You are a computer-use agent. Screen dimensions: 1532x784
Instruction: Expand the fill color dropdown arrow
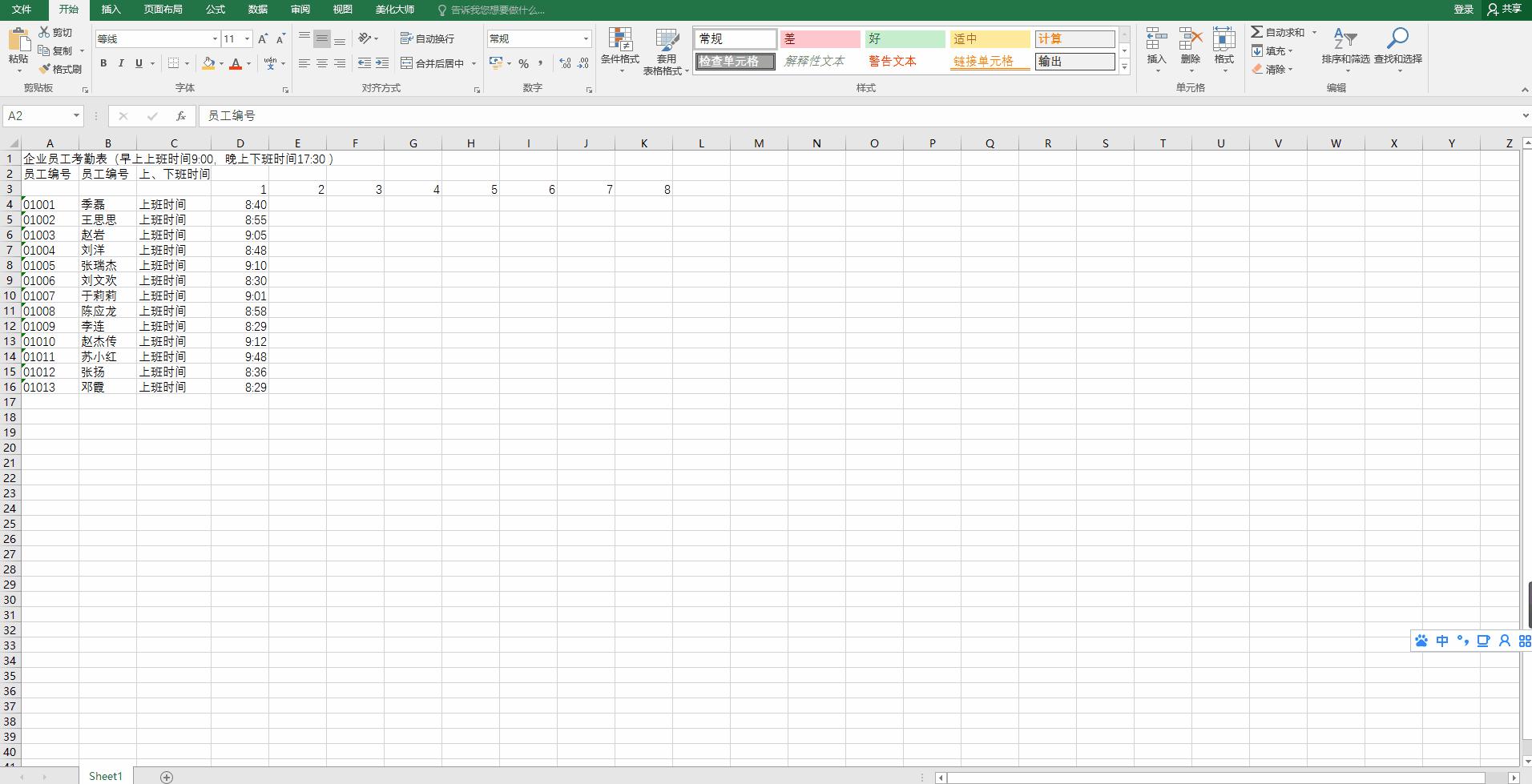221,63
